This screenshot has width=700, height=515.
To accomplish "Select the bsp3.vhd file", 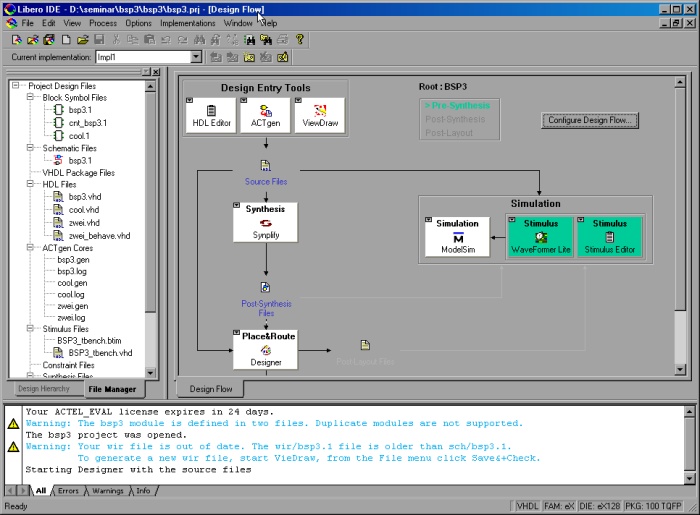I will click(85, 196).
